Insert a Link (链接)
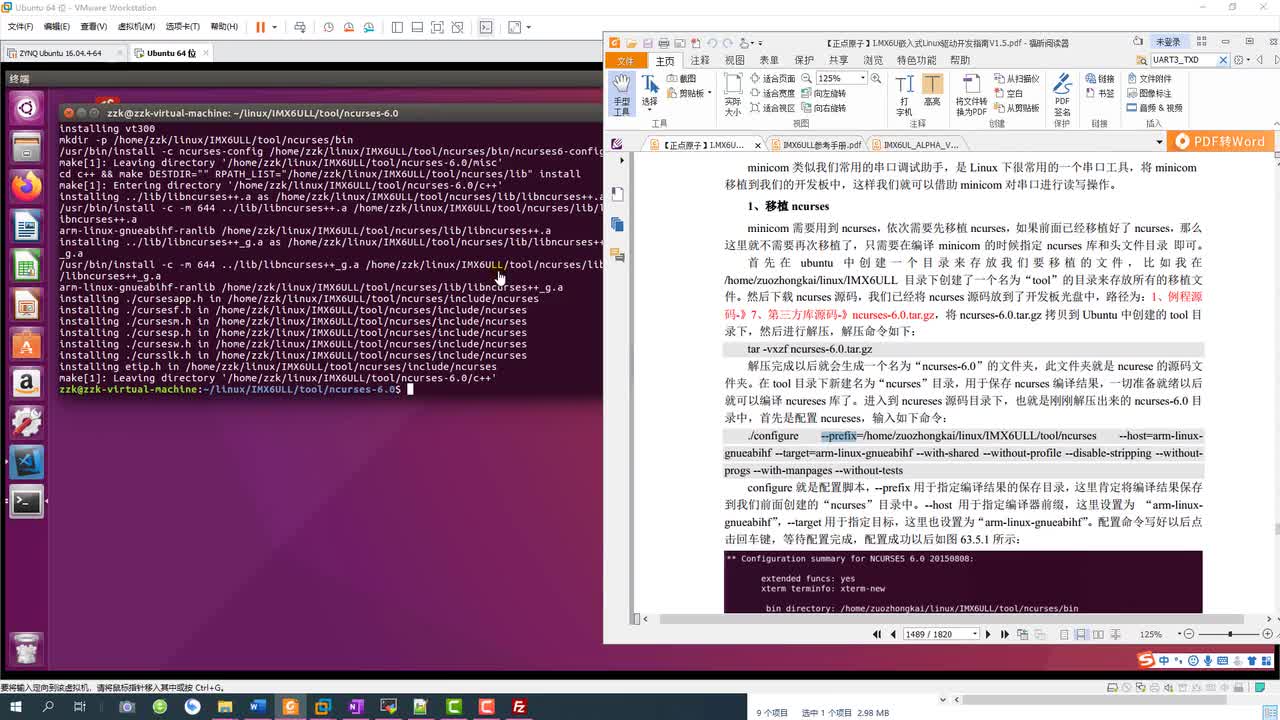 coord(1099,78)
